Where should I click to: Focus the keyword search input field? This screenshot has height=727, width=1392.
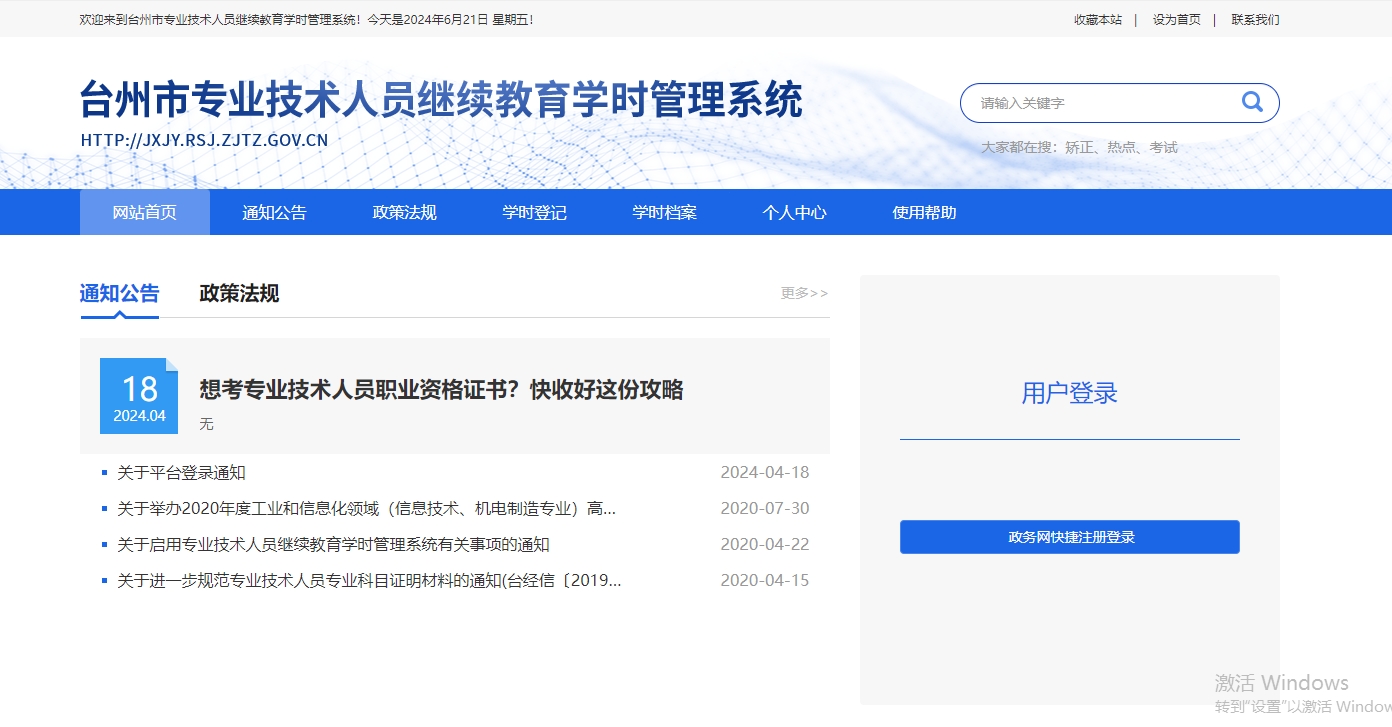coord(1100,103)
